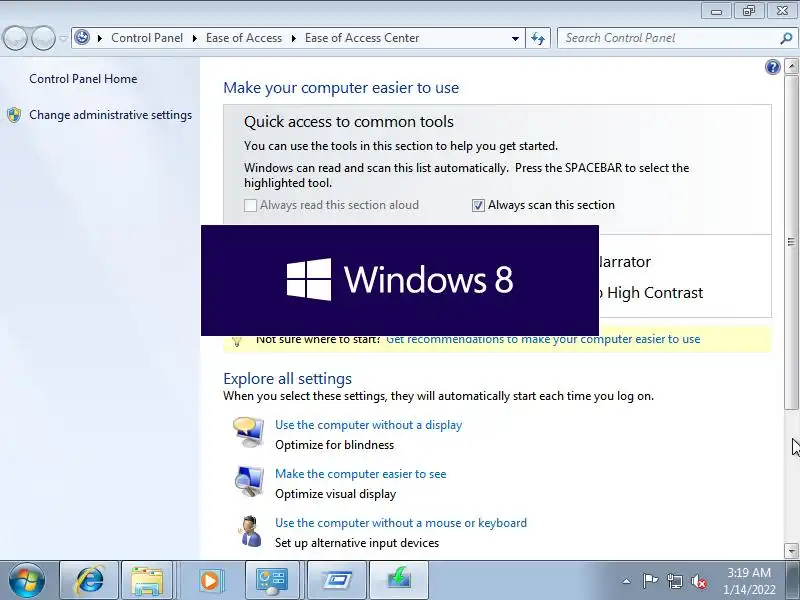Click the scrollbar down arrow
The width and height of the screenshot is (800, 600).
coord(791,551)
